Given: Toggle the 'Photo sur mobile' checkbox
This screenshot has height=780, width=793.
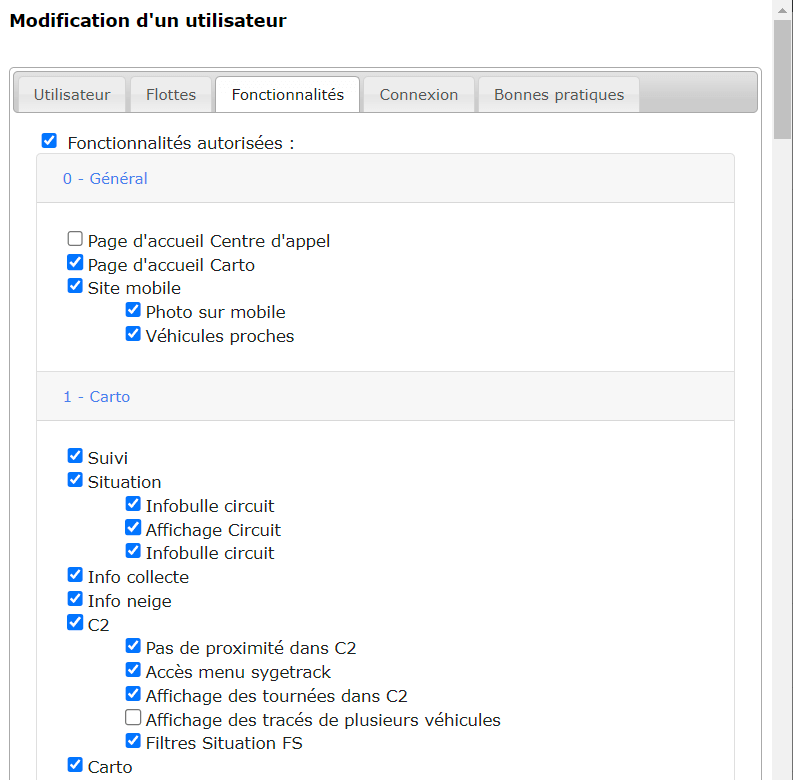Looking at the screenshot, I should (x=133, y=310).
